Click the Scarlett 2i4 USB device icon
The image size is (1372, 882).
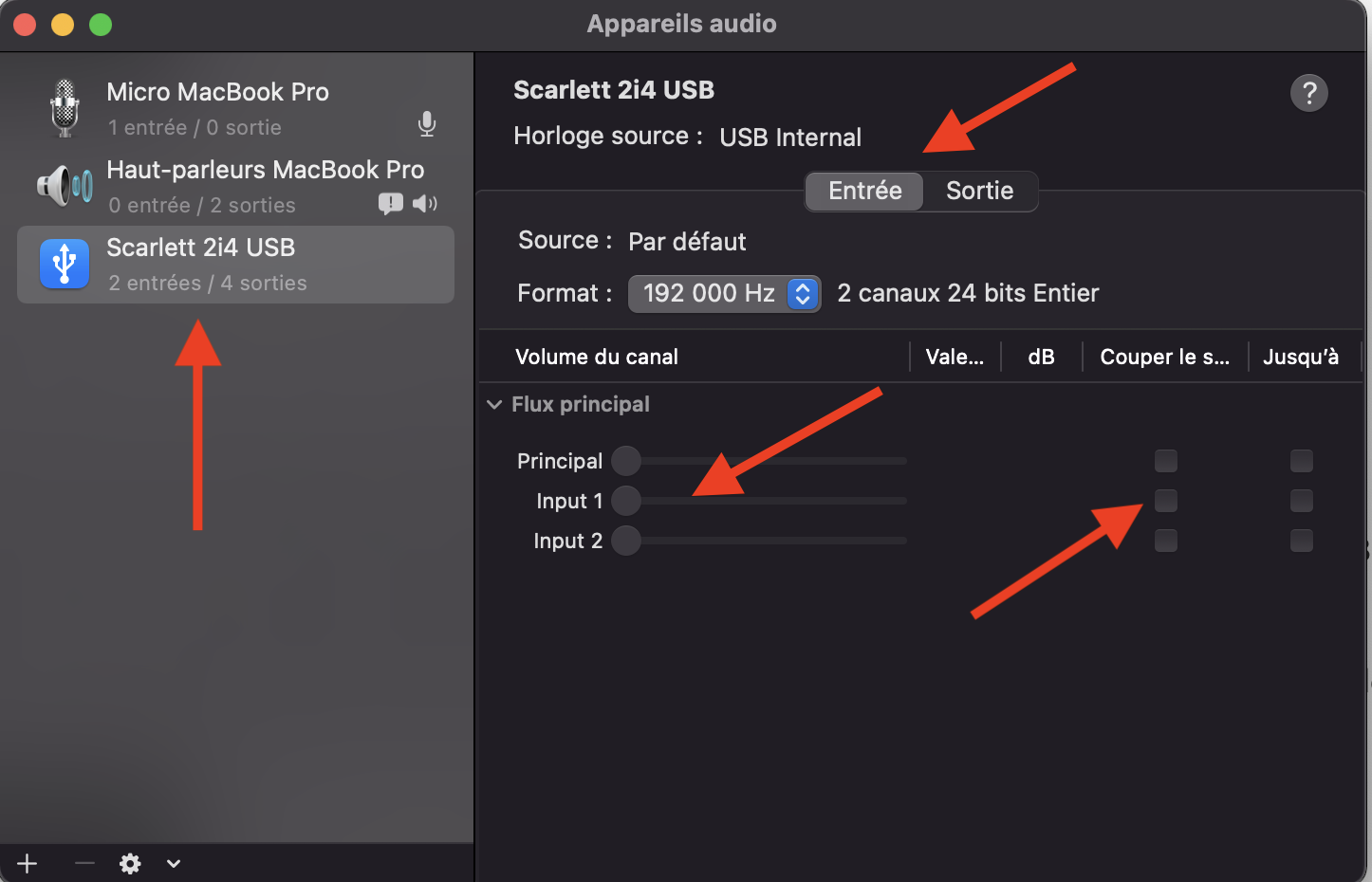coord(65,264)
